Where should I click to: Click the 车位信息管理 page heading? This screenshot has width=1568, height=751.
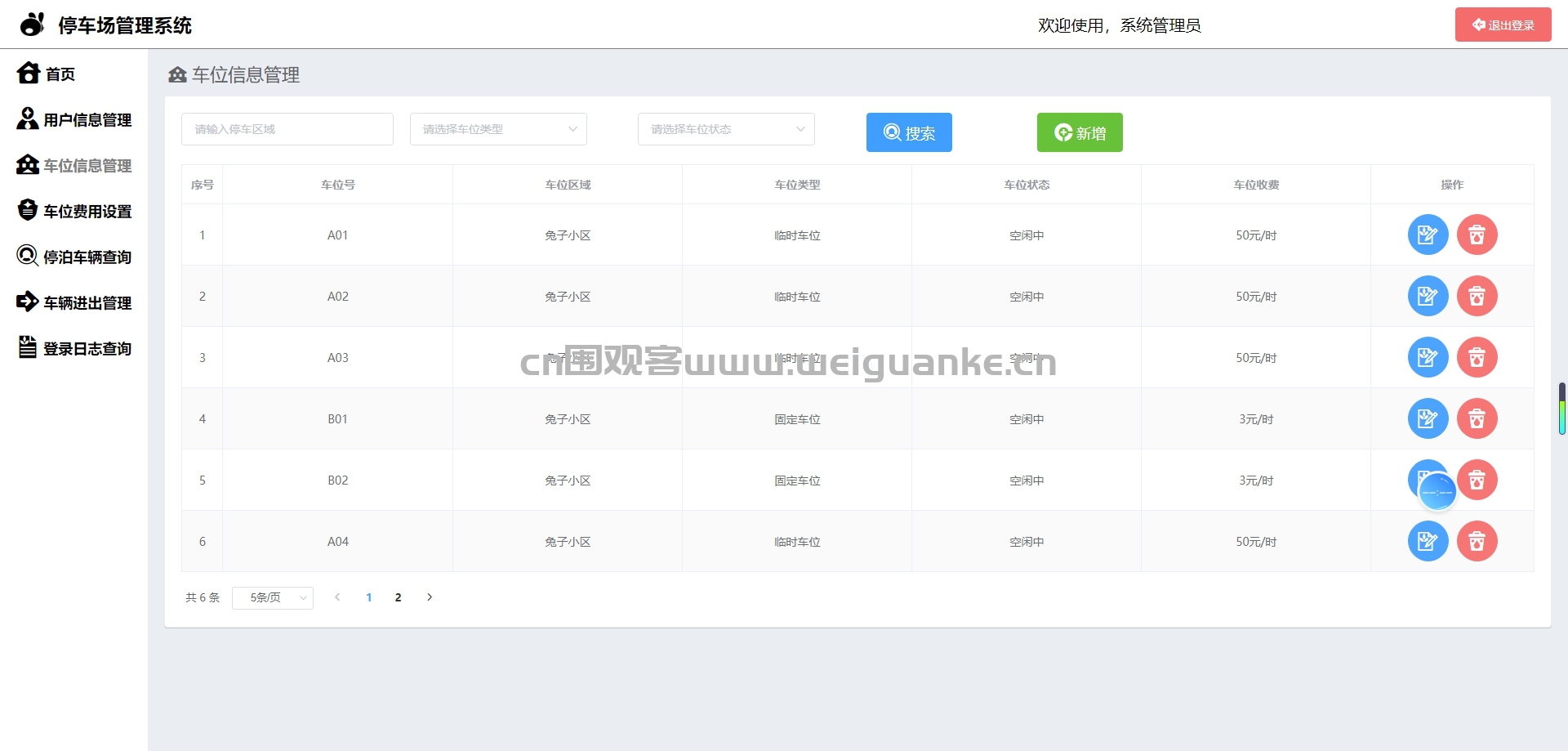coord(245,75)
